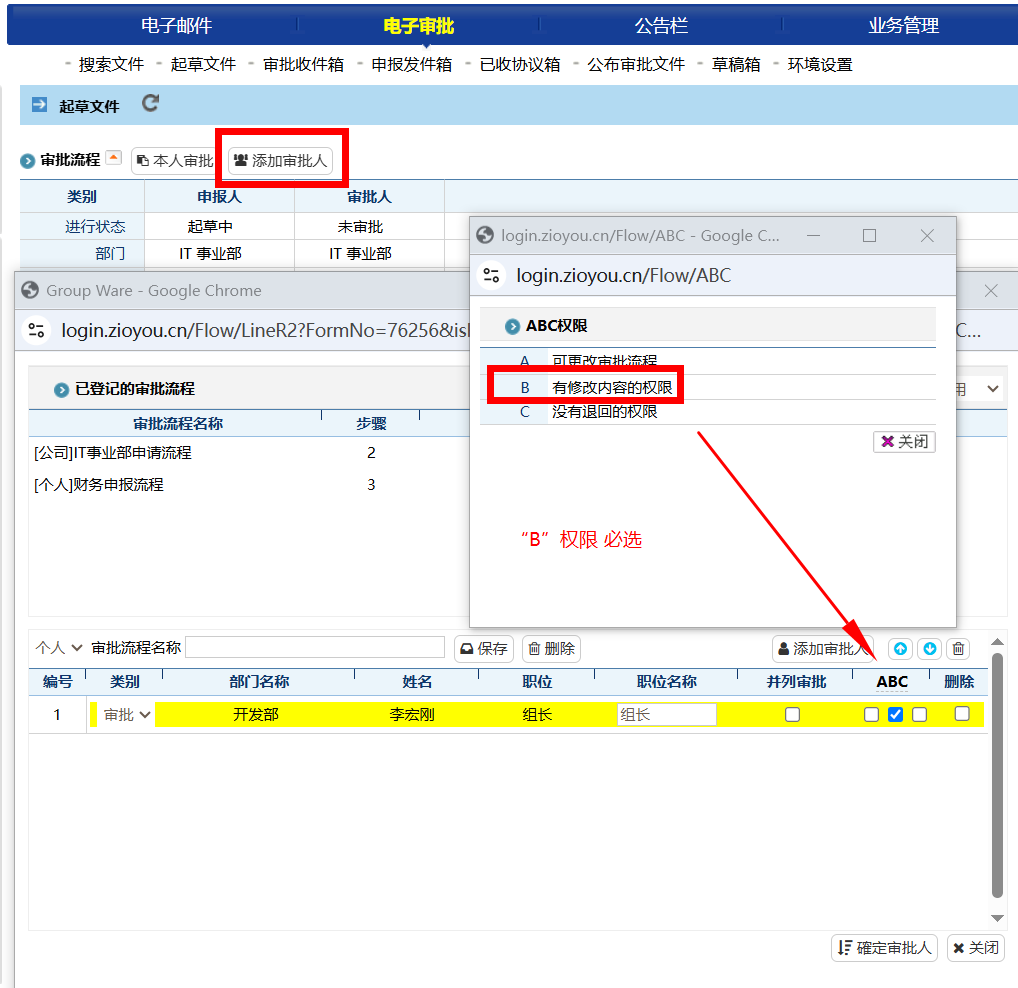This screenshot has height=988, width=1018.
Task: Open the 审批 category dropdown in row 1
Action: pos(127,715)
